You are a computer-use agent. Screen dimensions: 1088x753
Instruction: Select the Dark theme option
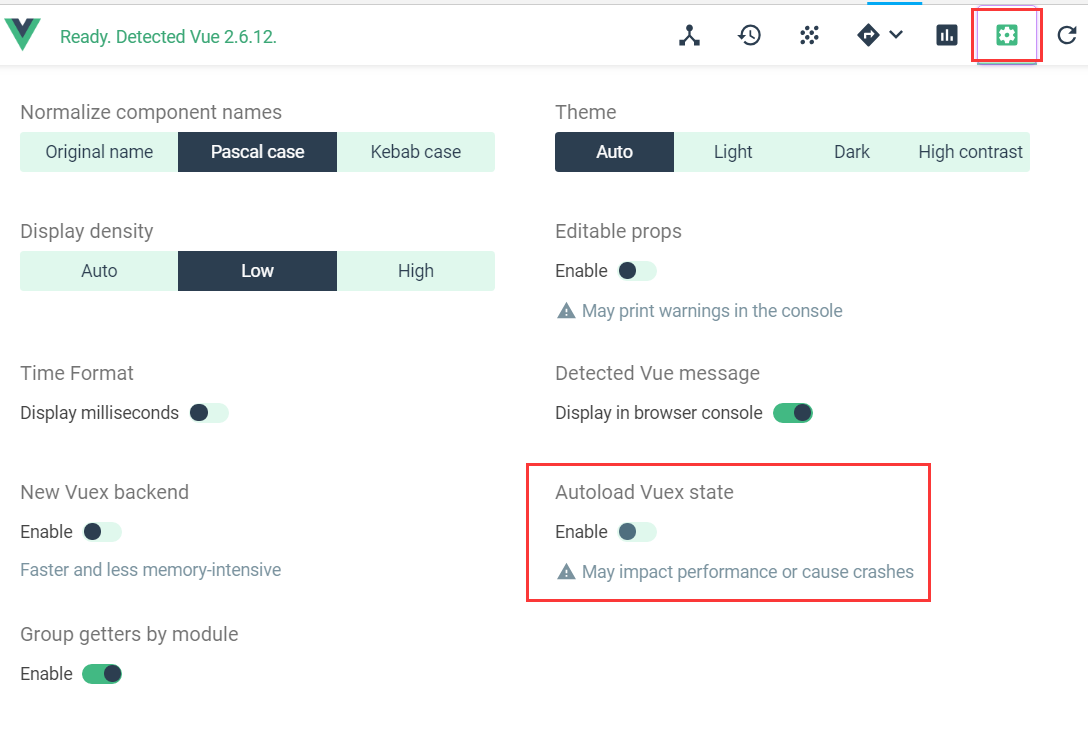tap(852, 152)
